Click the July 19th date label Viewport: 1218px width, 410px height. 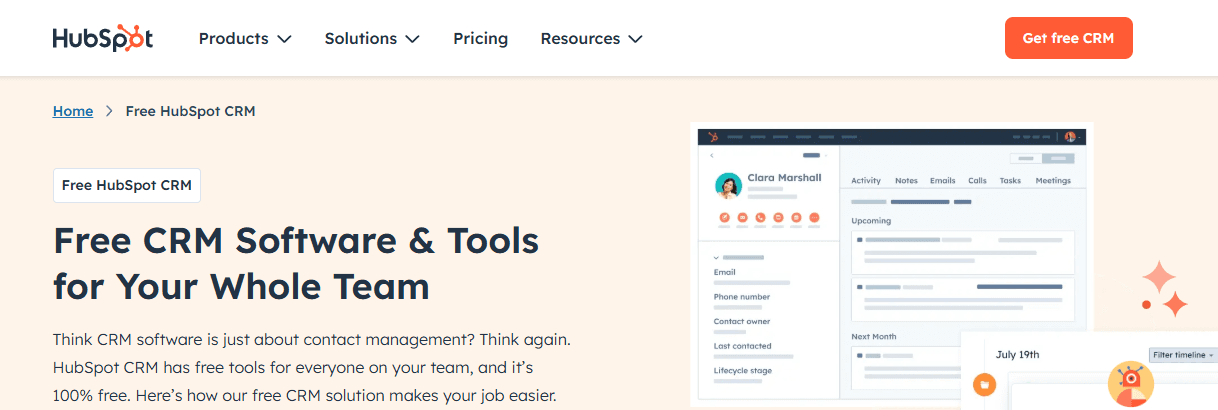point(1017,354)
